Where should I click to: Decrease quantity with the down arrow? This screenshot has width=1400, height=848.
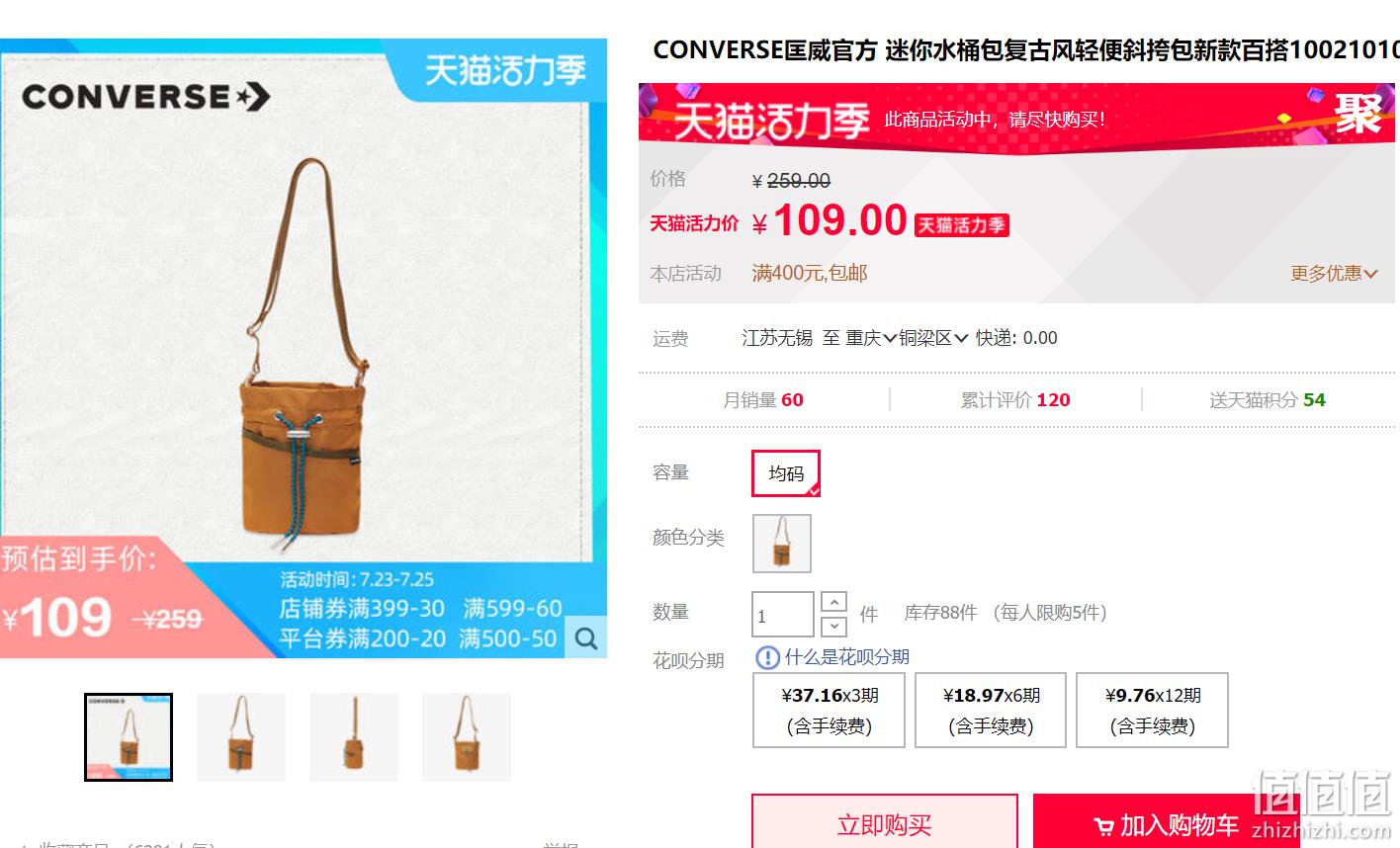pyautogui.click(x=833, y=626)
